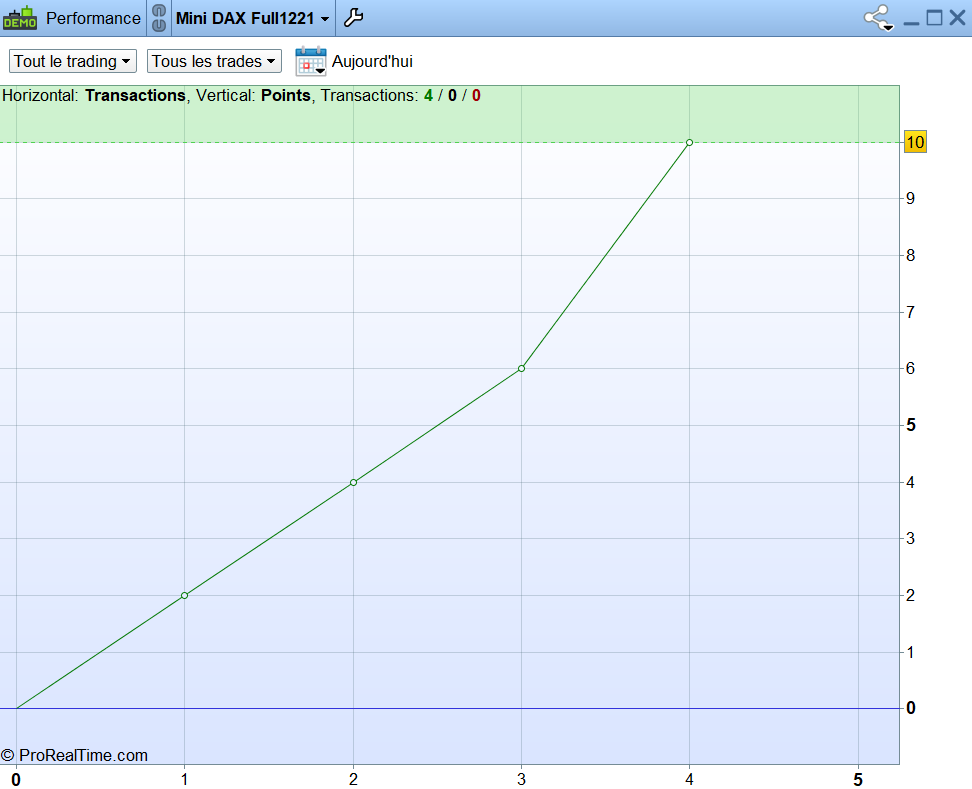
Task: Select the data point at transaction 3
Action: point(521,369)
